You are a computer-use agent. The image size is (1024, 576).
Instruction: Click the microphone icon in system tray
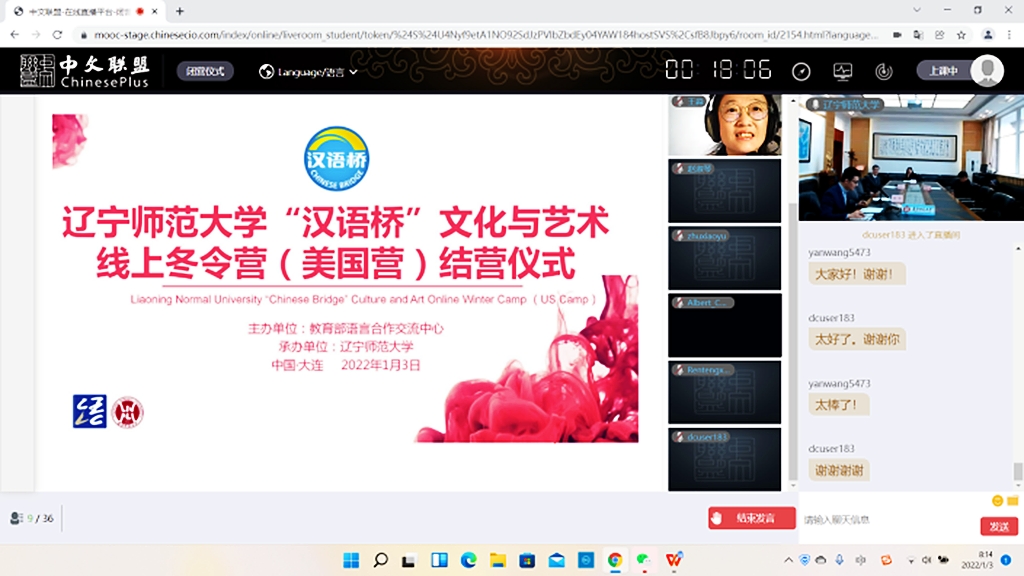coord(840,560)
